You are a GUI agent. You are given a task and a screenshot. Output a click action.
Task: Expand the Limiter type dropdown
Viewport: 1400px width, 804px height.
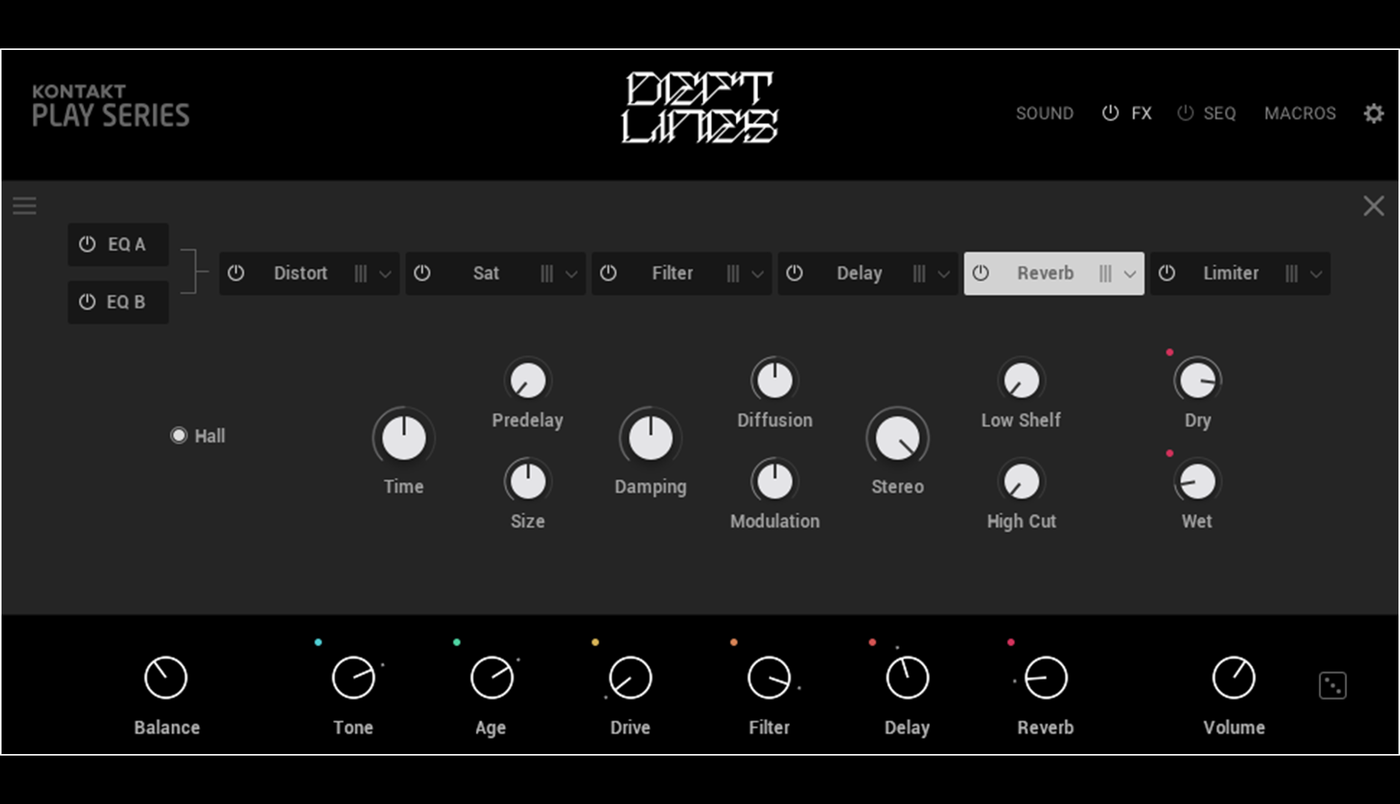coord(1315,274)
